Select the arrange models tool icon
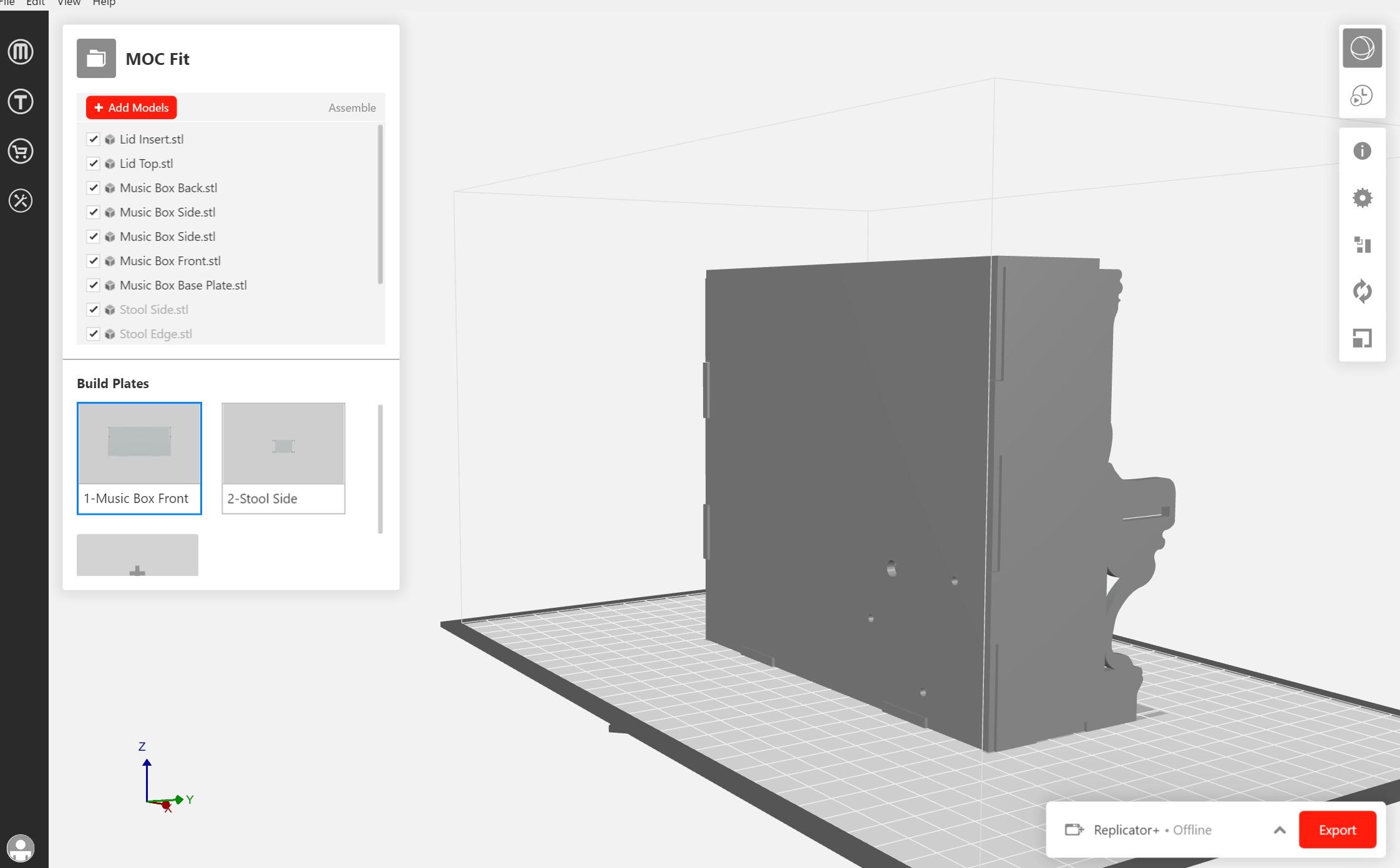Screen dimensions: 1400x868 [1361, 245]
